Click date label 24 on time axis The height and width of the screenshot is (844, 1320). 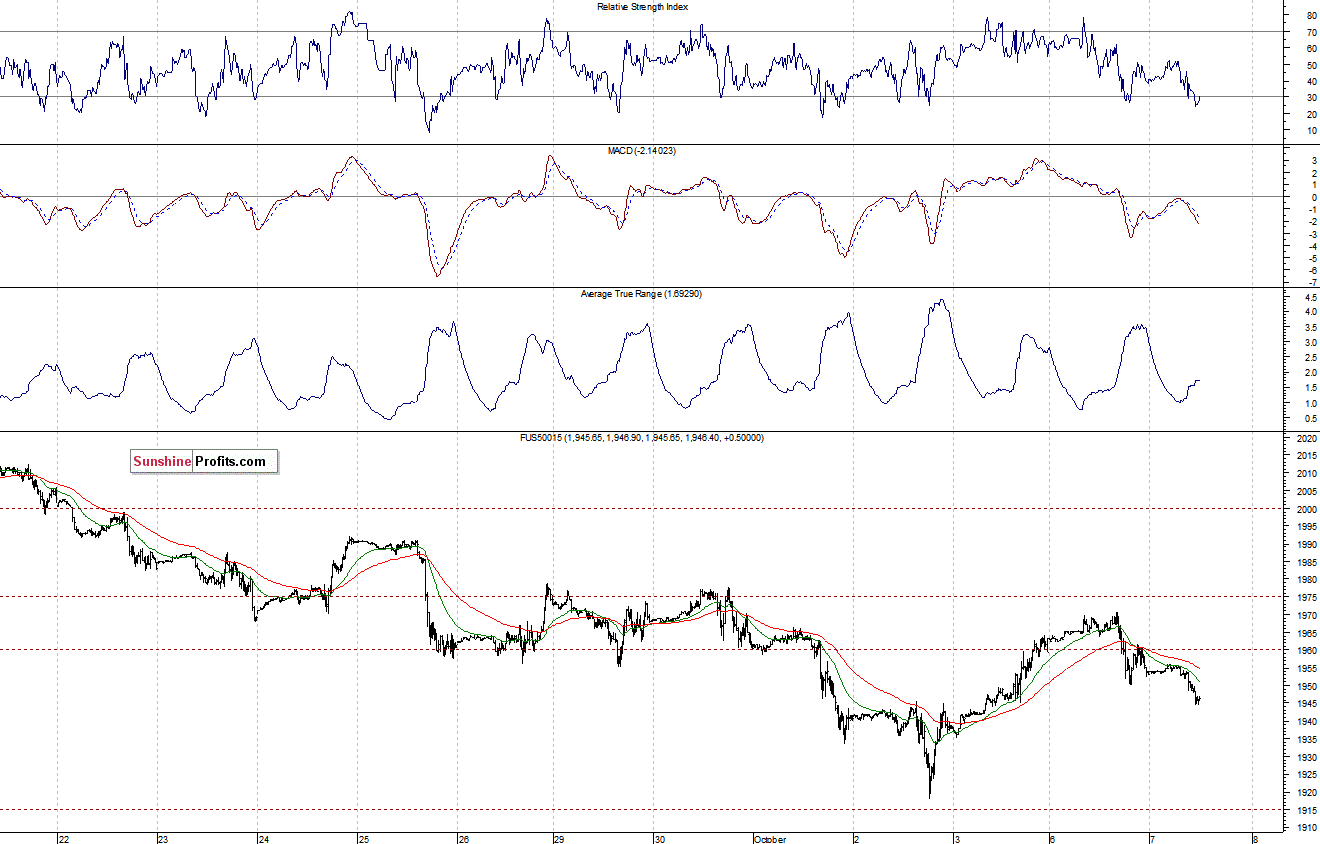point(263,838)
